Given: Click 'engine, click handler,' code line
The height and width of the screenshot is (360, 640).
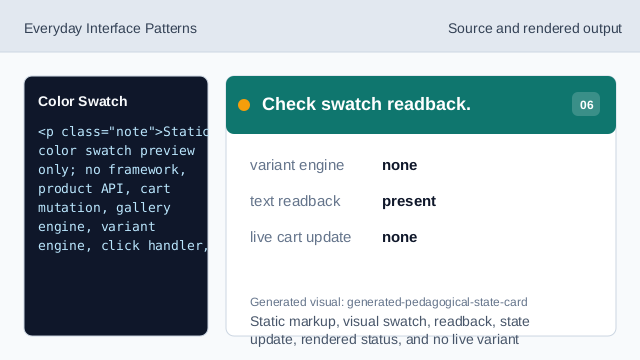Looking at the screenshot, I should pos(123,246).
